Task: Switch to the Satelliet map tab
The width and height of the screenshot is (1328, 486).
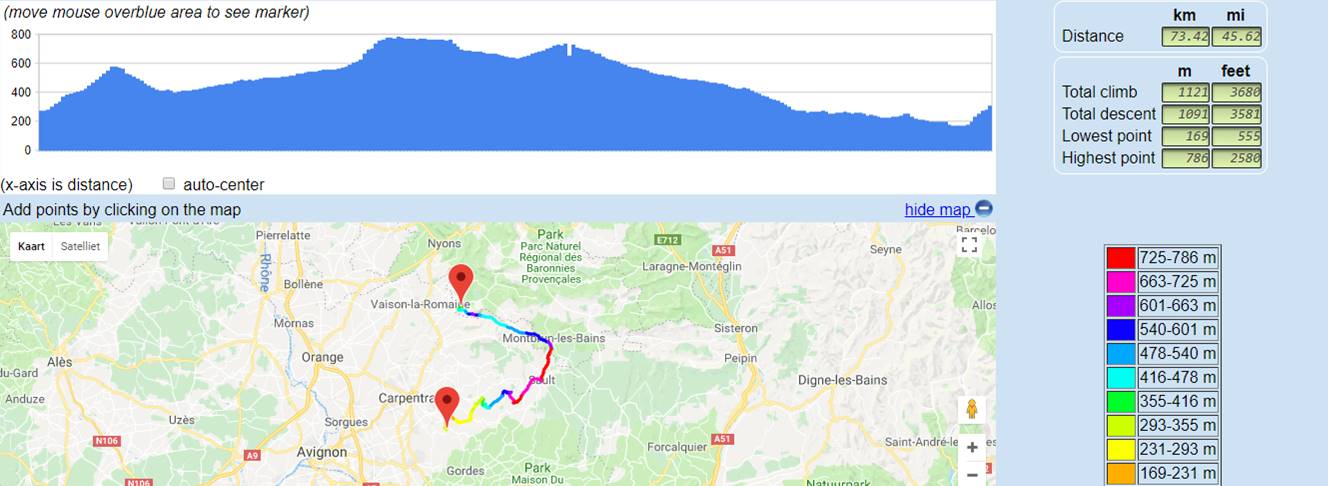Action: [80, 246]
